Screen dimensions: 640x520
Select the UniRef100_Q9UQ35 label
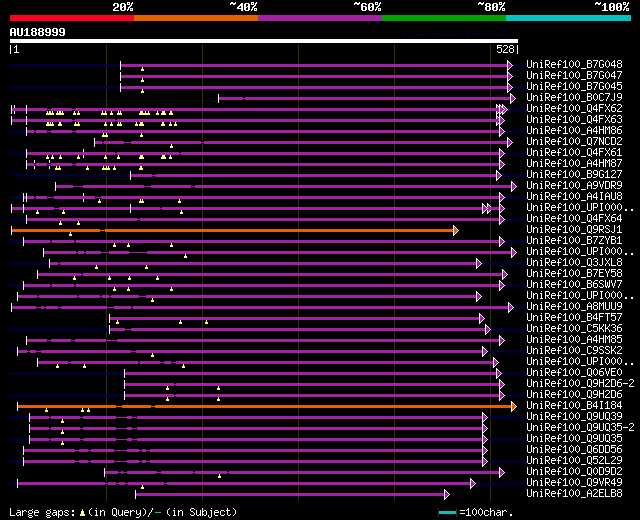tap(574, 439)
